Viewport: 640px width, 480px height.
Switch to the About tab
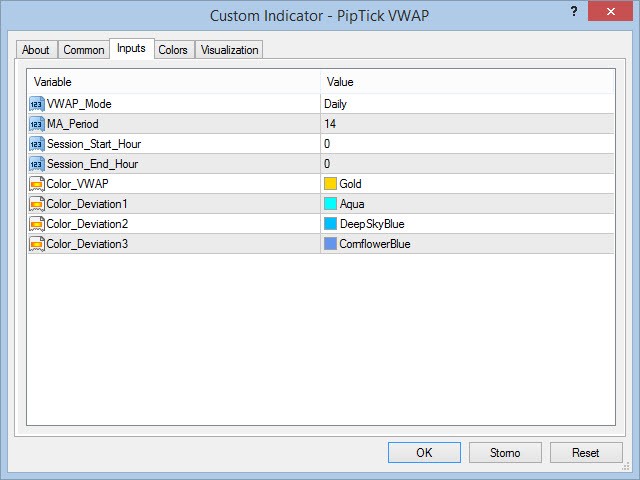36,50
